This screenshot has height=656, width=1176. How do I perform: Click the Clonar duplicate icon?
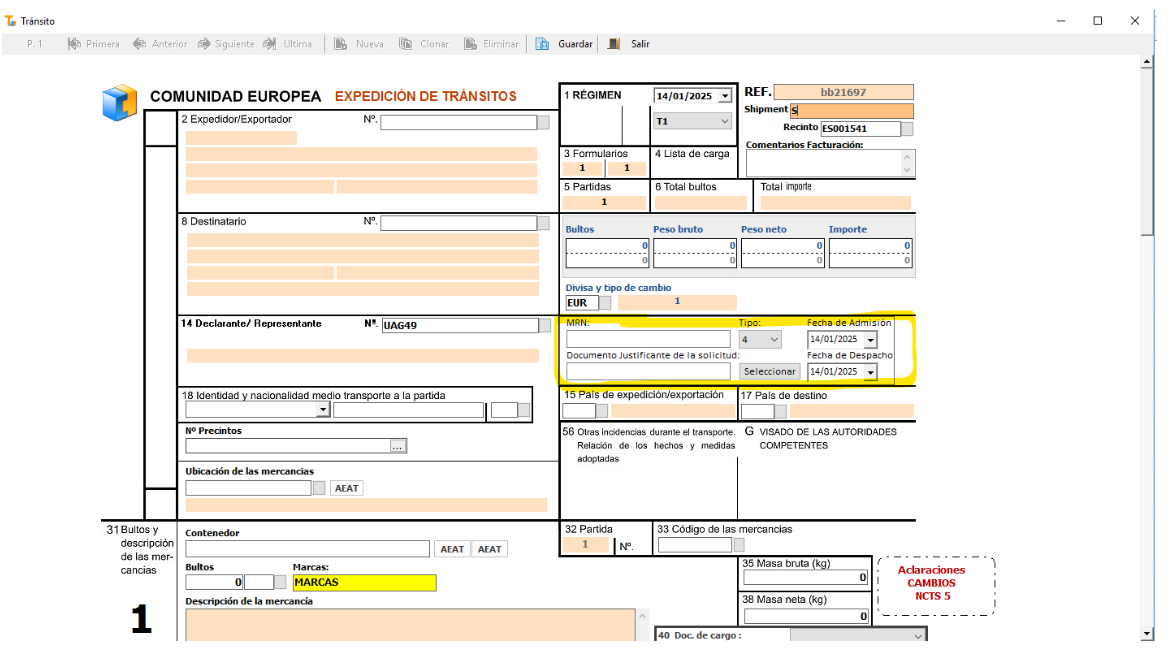tap(405, 44)
